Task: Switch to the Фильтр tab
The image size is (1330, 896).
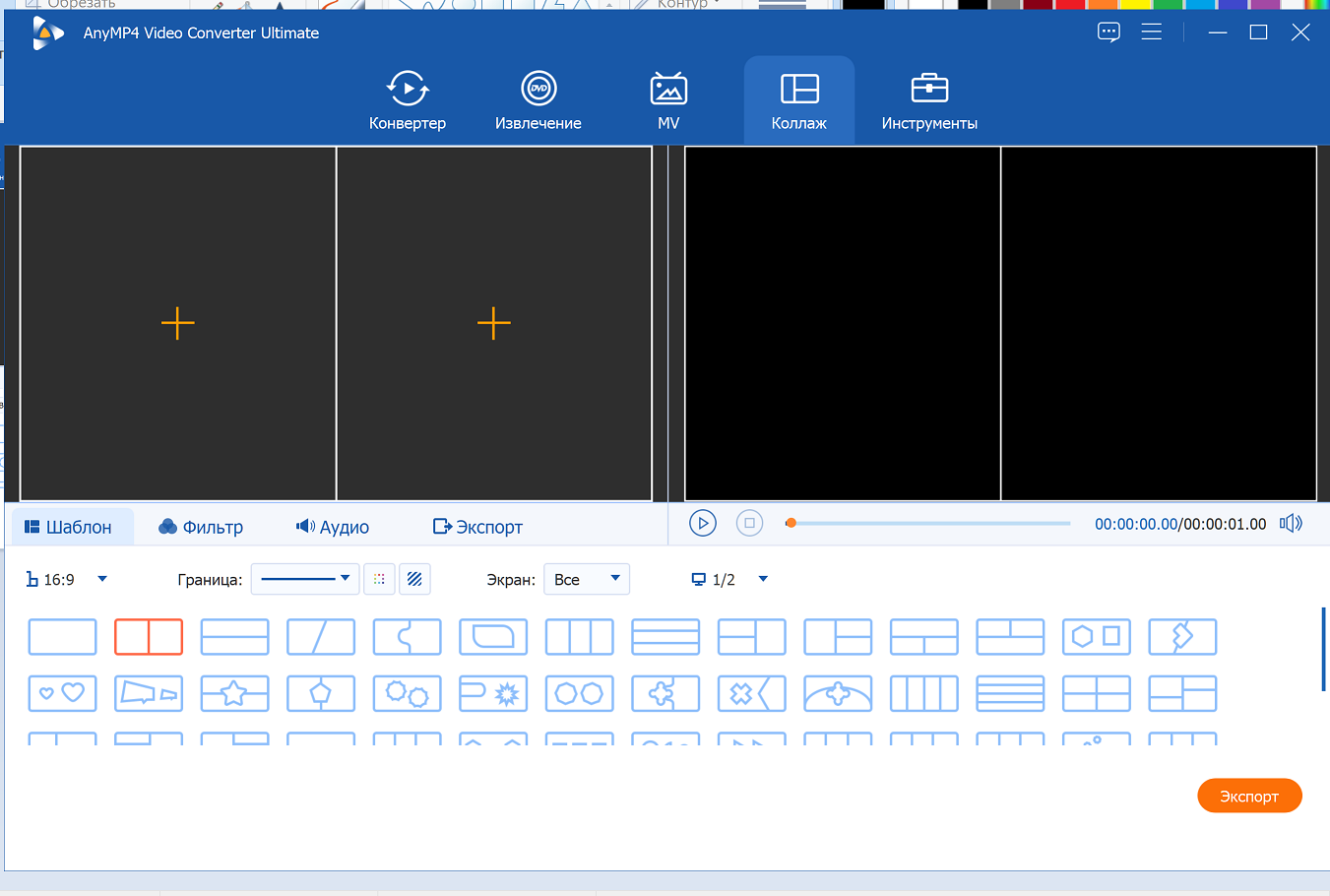Action: point(201,527)
